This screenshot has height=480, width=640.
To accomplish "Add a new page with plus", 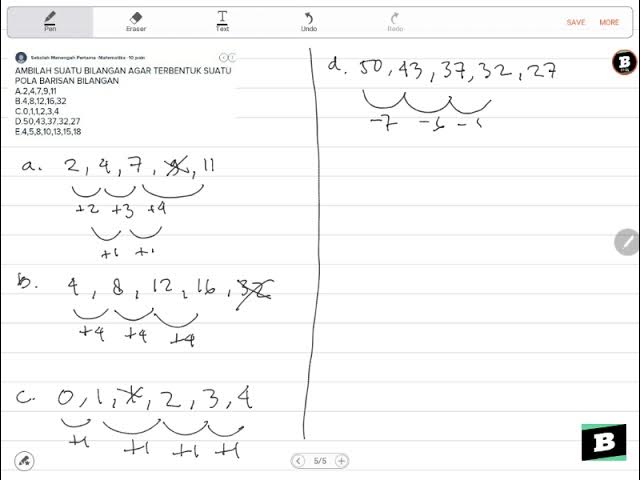I will coord(341,461).
